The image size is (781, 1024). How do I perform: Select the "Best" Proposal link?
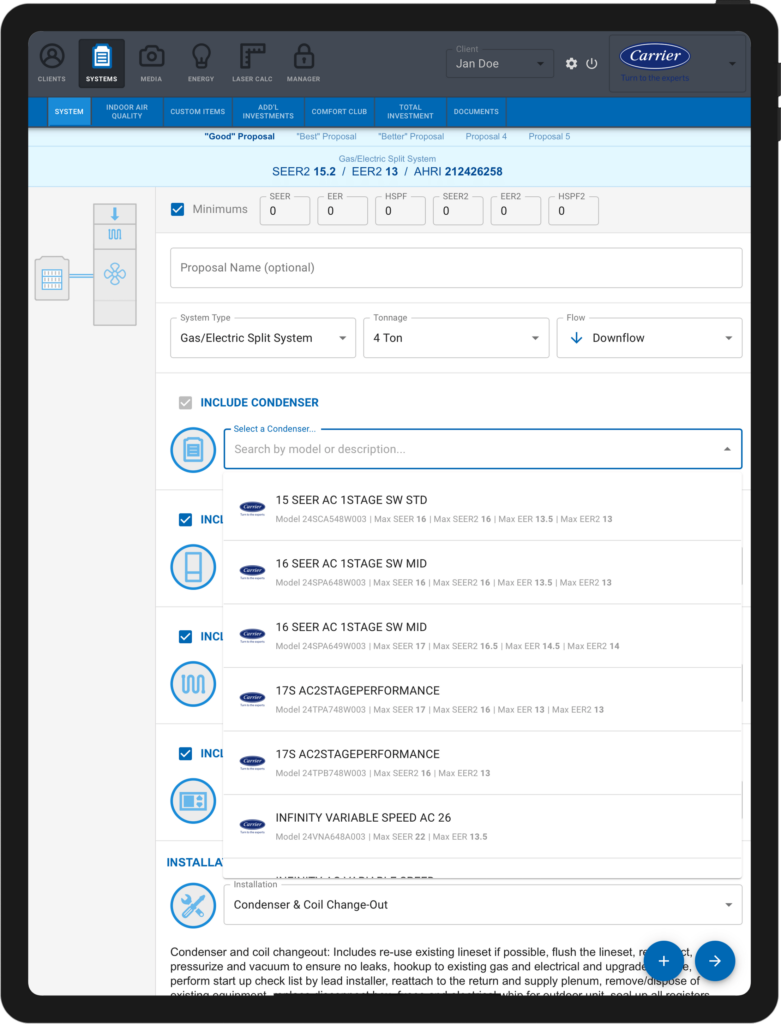327,136
